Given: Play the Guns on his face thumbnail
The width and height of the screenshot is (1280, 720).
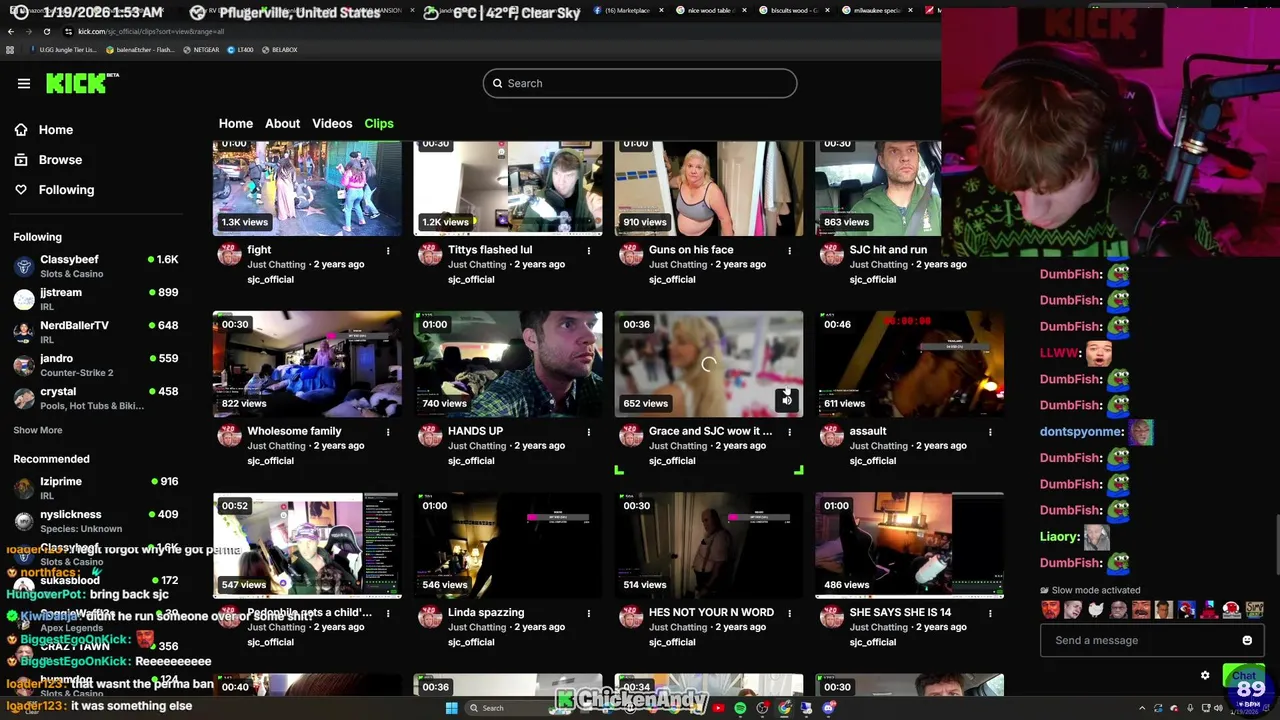Looking at the screenshot, I should click(709, 188).
